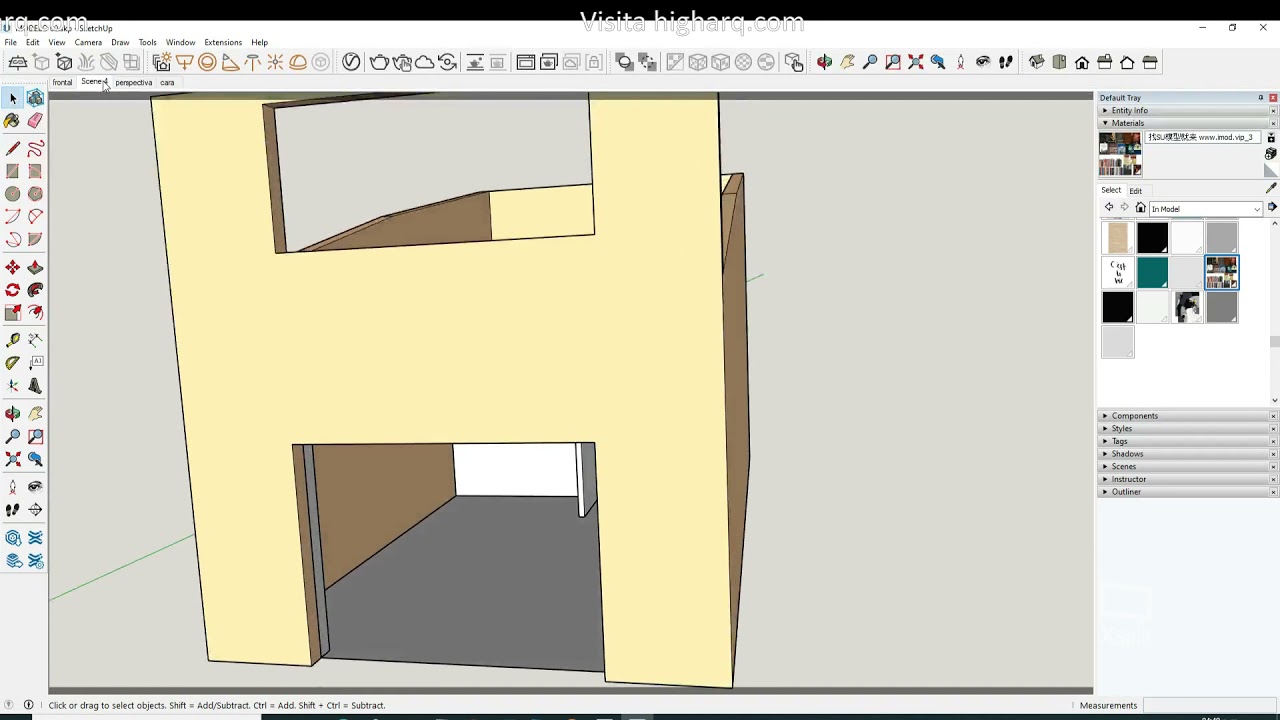The image size is (1280, 720).
Task: Select the arrow Select tool
Action: (x=13, y=98)
